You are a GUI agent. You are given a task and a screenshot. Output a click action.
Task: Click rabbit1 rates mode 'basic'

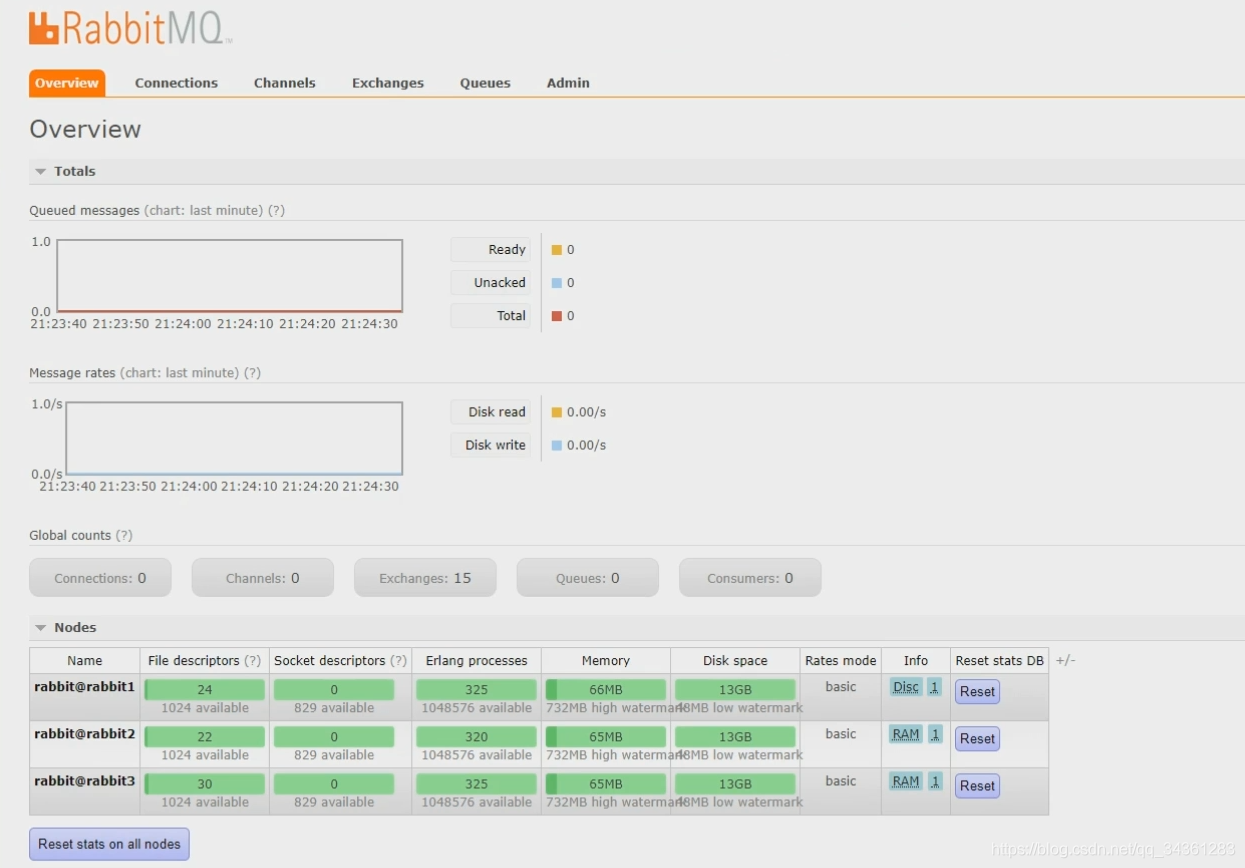pyautogui.click(x=840, y=687)
